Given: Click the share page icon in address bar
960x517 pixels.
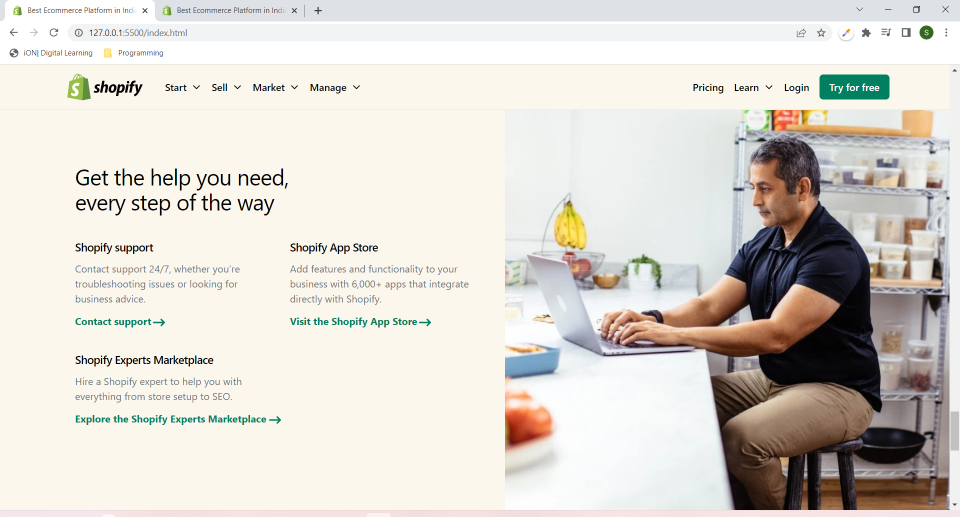Looking at the screenshot, I should click(x=801, y=33).
